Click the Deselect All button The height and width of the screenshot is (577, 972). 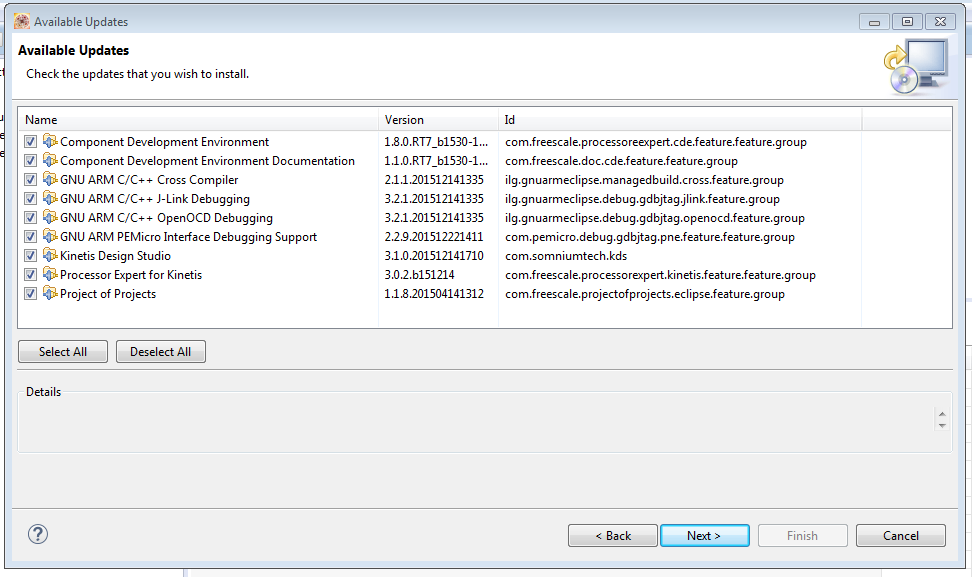point(161,351)
